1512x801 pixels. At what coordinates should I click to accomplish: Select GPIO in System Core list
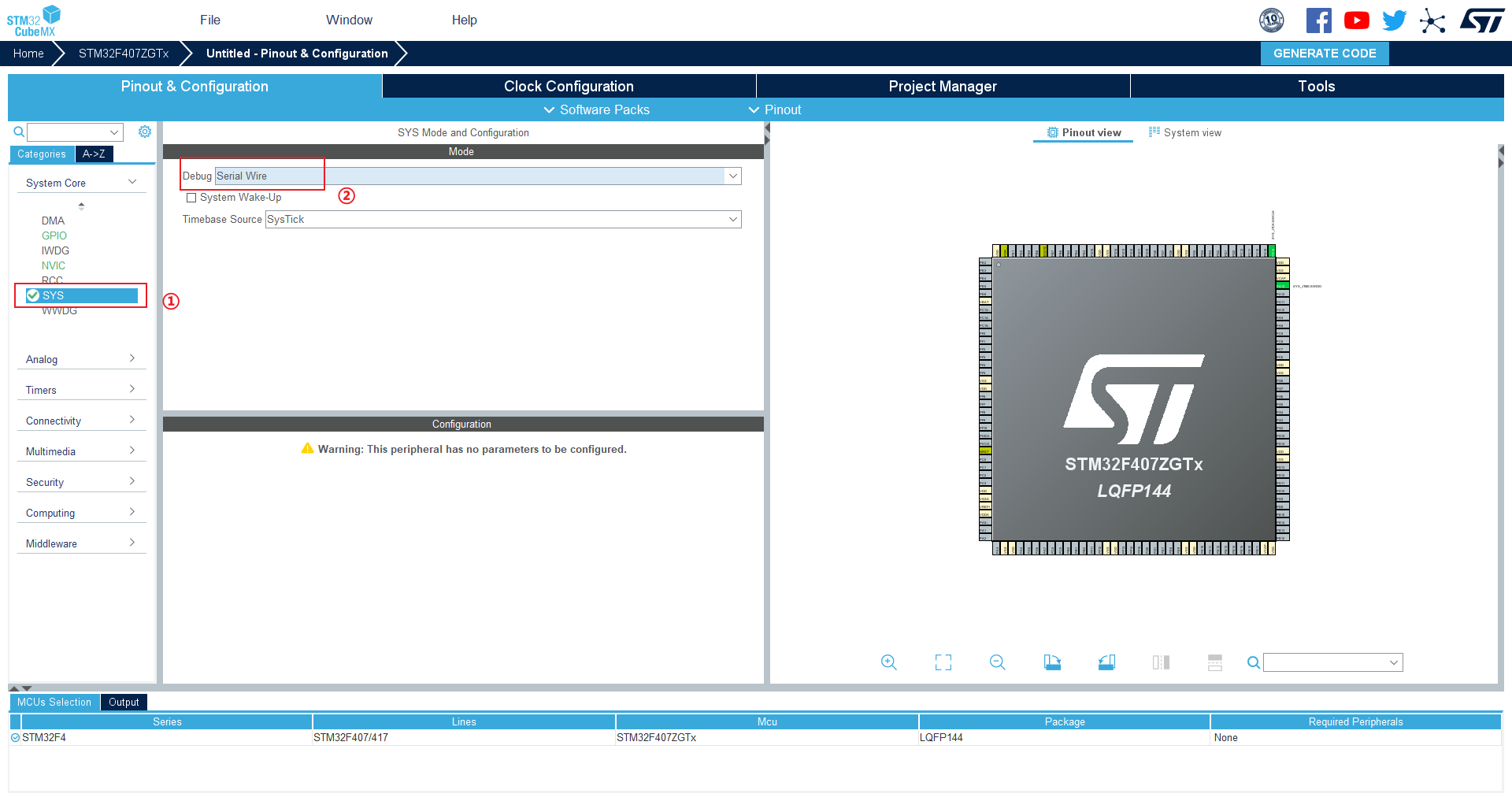[54, 236]
